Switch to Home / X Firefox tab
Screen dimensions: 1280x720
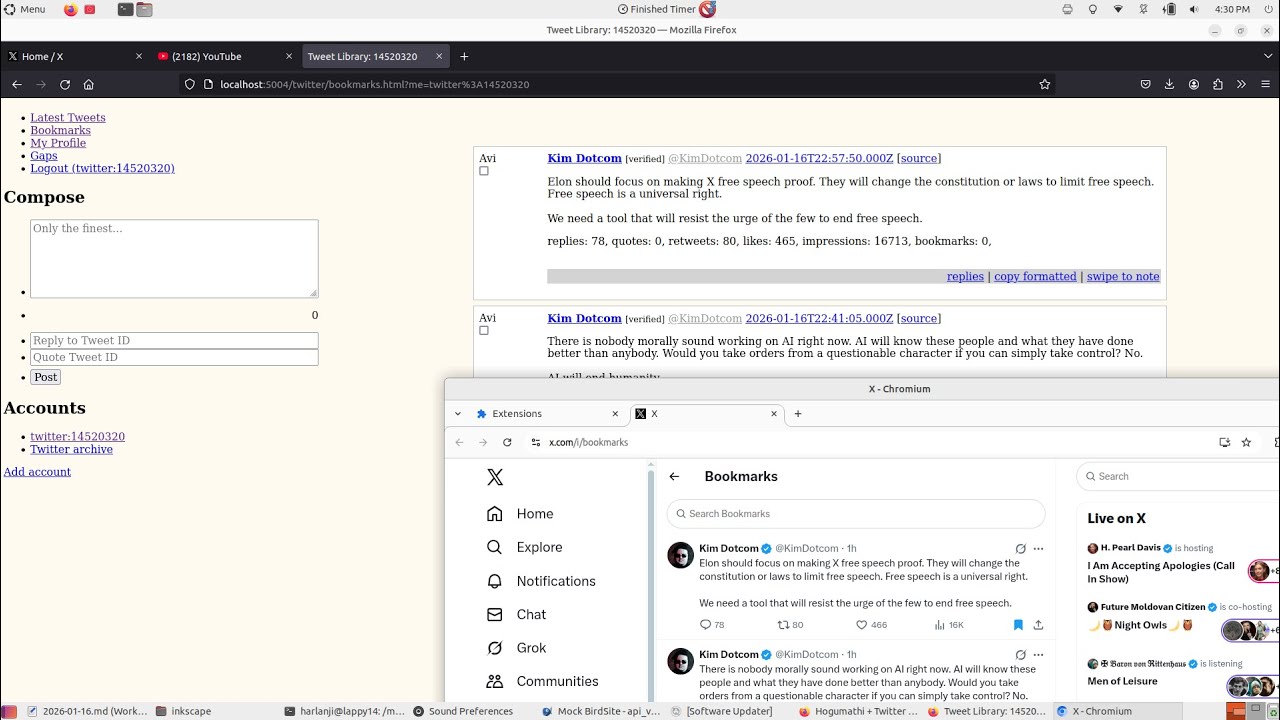click(x=75, y=57)
